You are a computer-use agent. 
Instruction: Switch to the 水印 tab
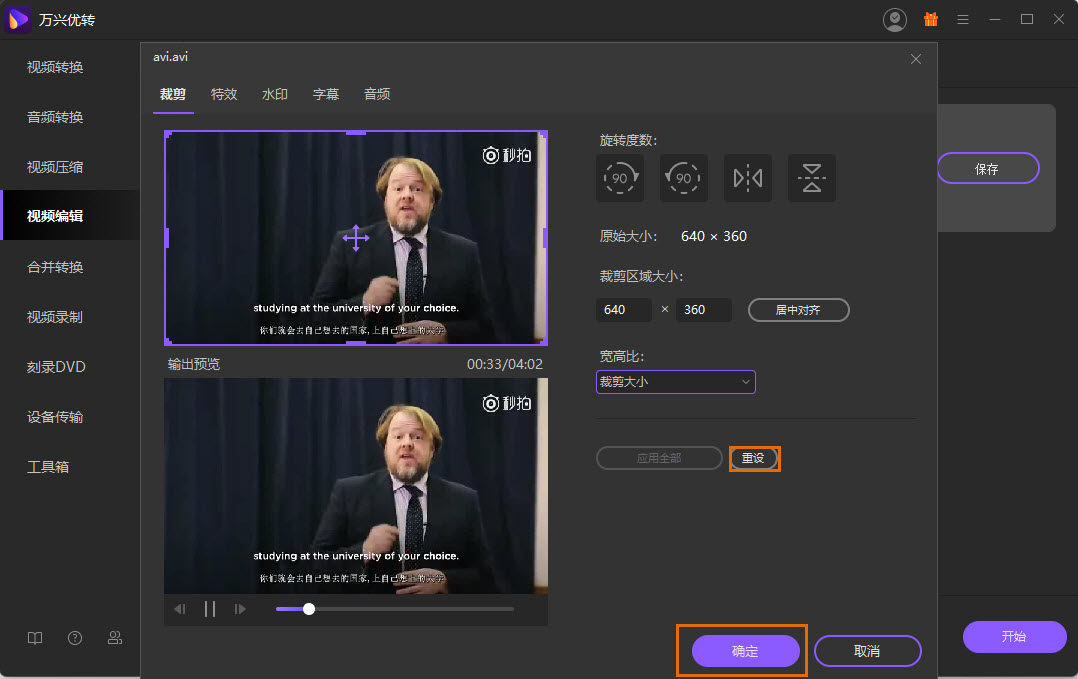tap(275, 94)
